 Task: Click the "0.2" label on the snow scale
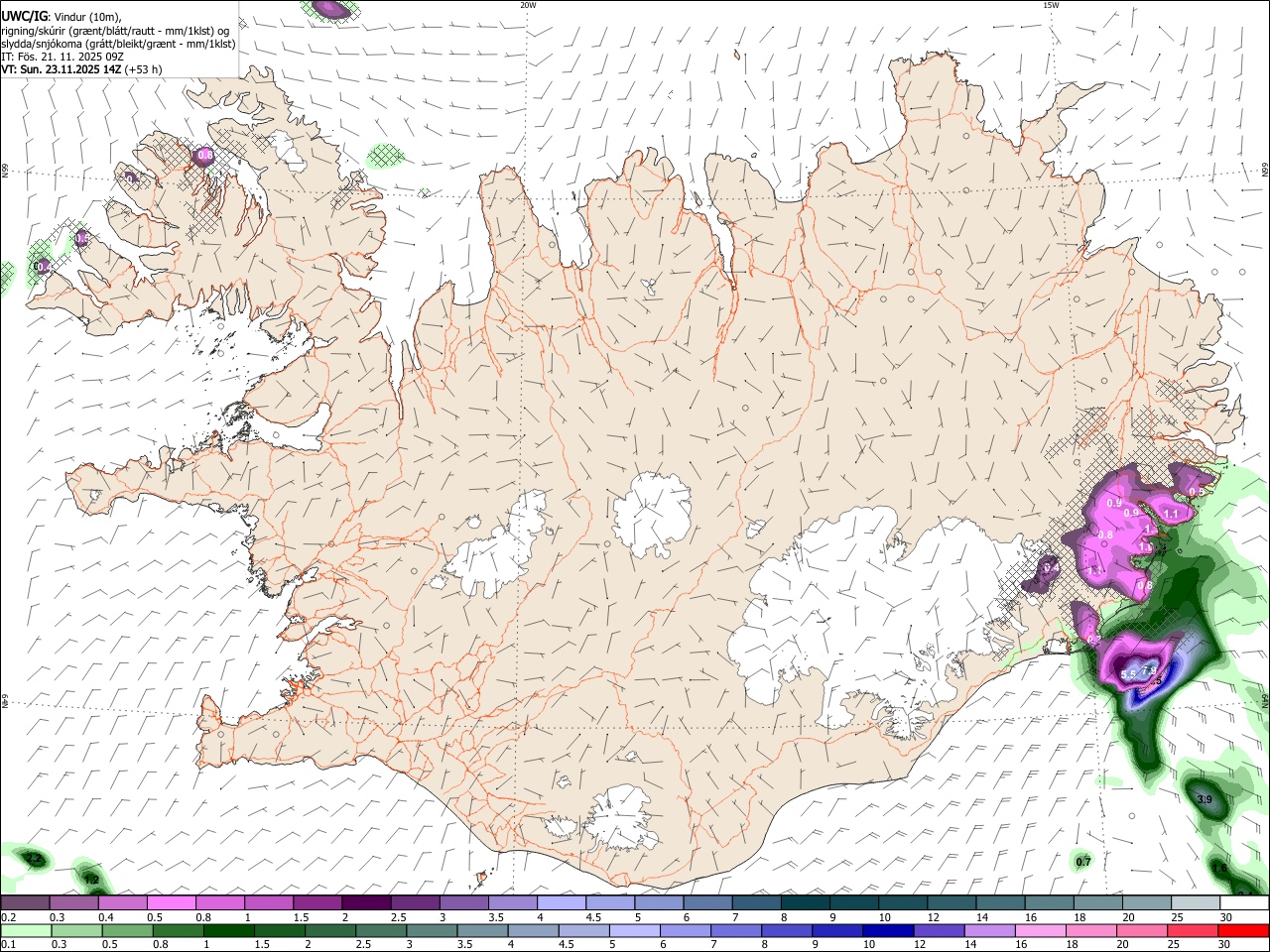pos(8,917)
